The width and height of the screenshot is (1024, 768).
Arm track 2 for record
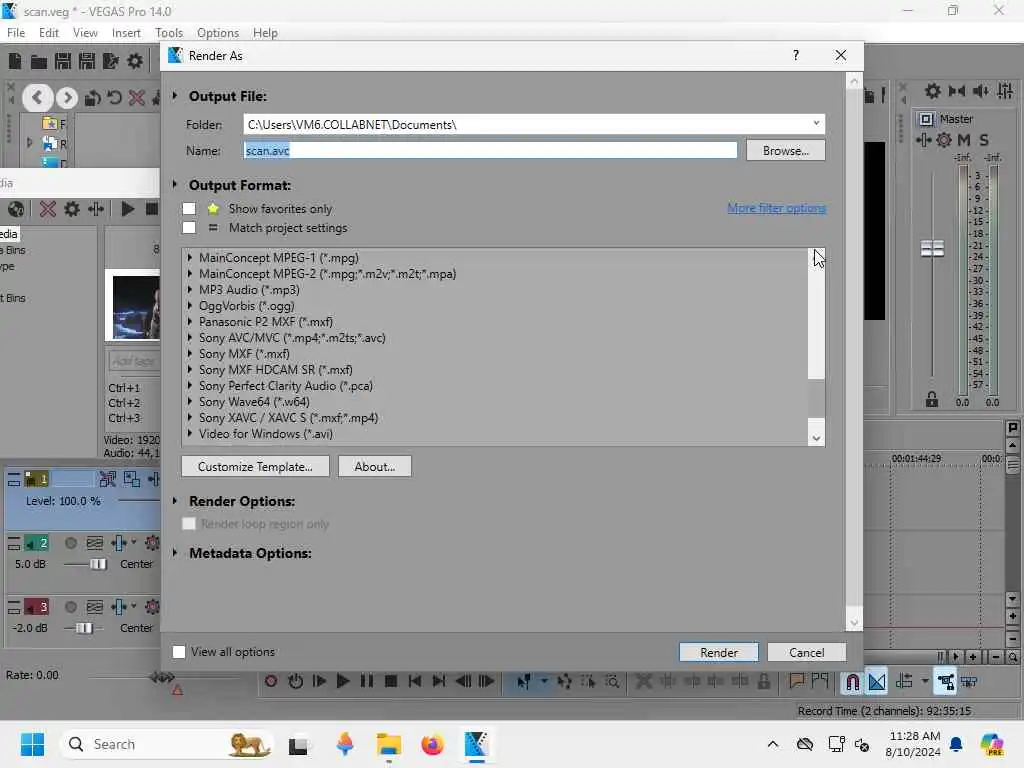tap(71, 543)
